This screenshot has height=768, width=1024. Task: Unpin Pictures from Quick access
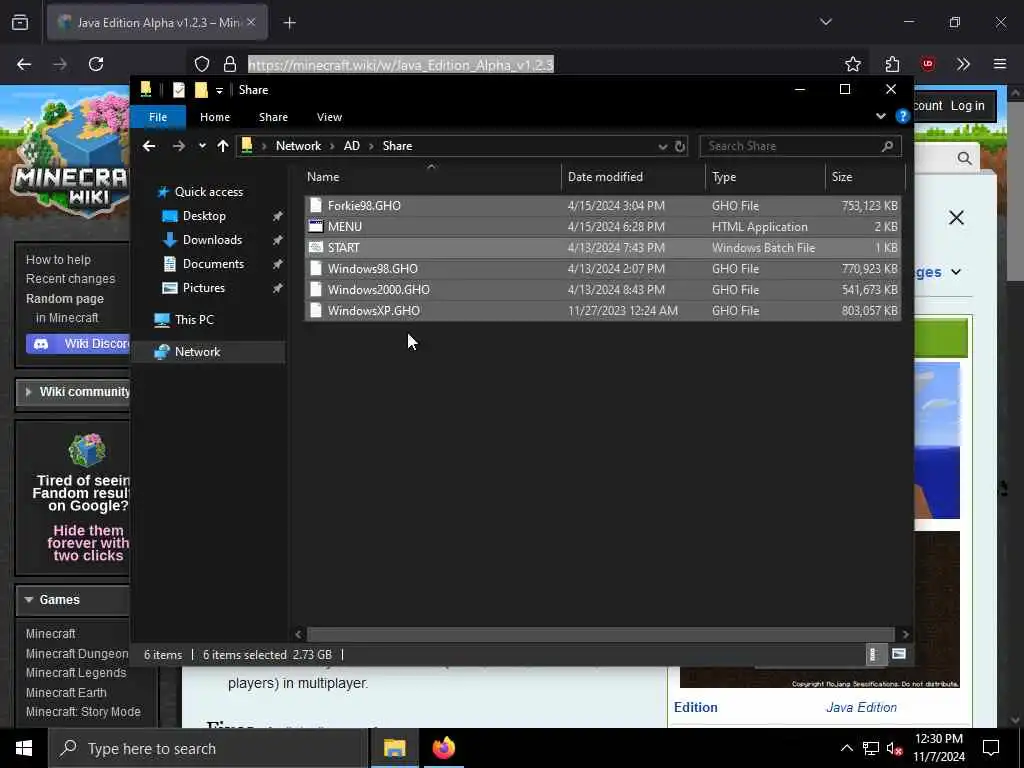278,288
